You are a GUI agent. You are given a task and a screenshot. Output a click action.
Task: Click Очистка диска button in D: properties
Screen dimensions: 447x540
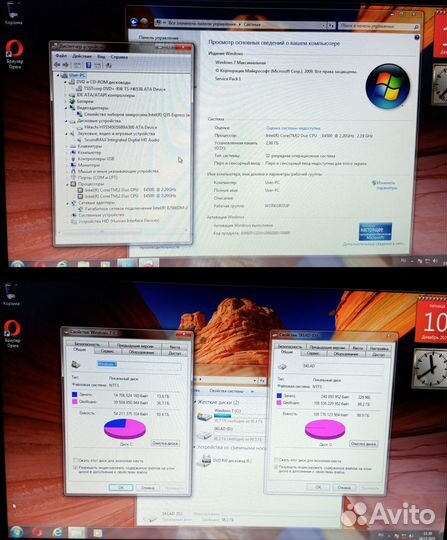(x=364, y=444)
